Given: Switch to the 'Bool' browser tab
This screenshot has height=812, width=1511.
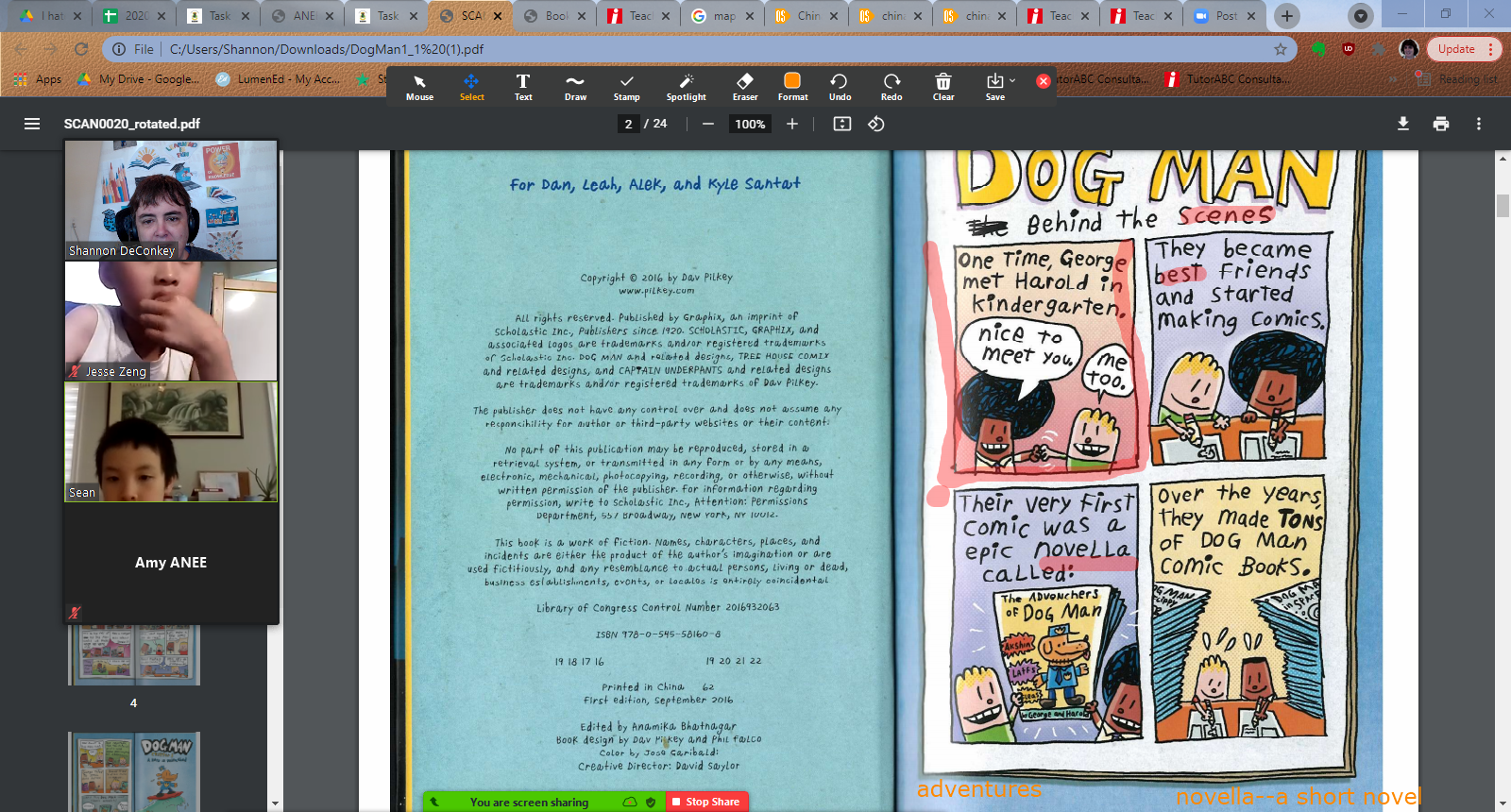Looking at the screenshot, I should point(554,16).
